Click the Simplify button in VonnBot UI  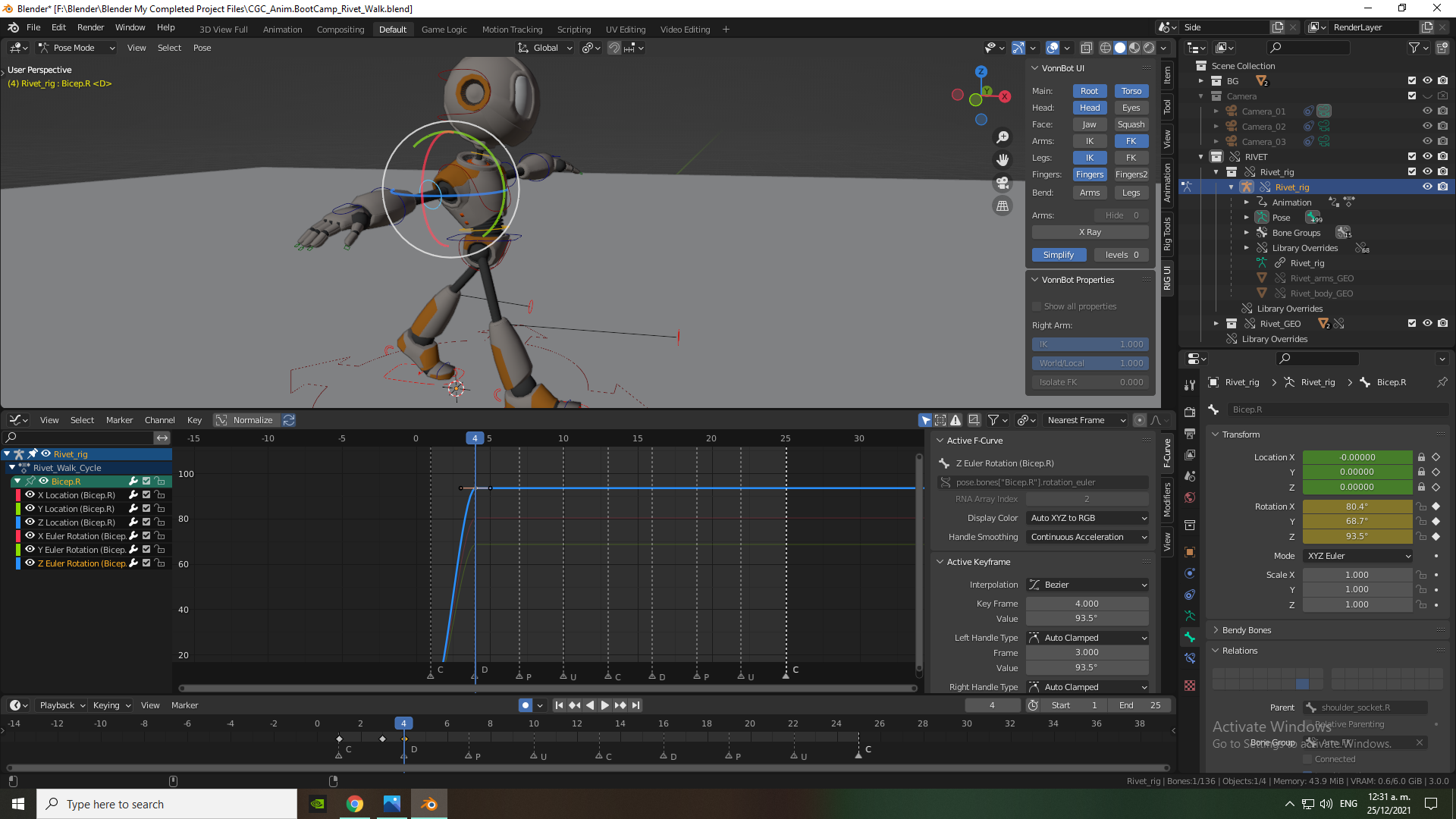point(1059,255)
